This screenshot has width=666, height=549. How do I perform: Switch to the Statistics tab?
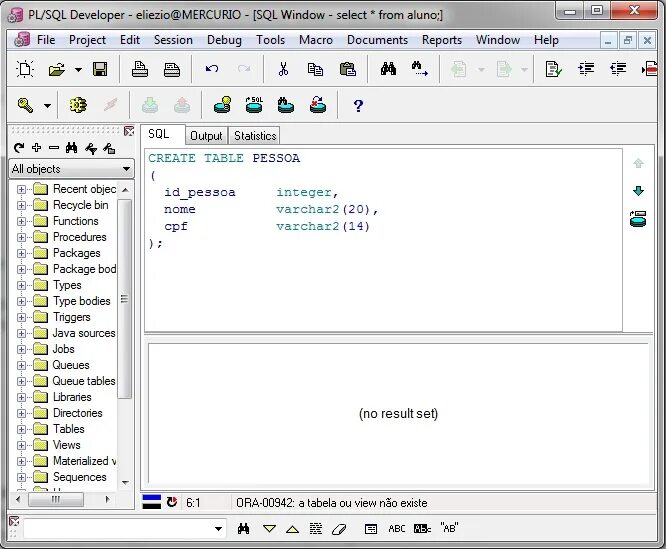[x=255, y=136]
